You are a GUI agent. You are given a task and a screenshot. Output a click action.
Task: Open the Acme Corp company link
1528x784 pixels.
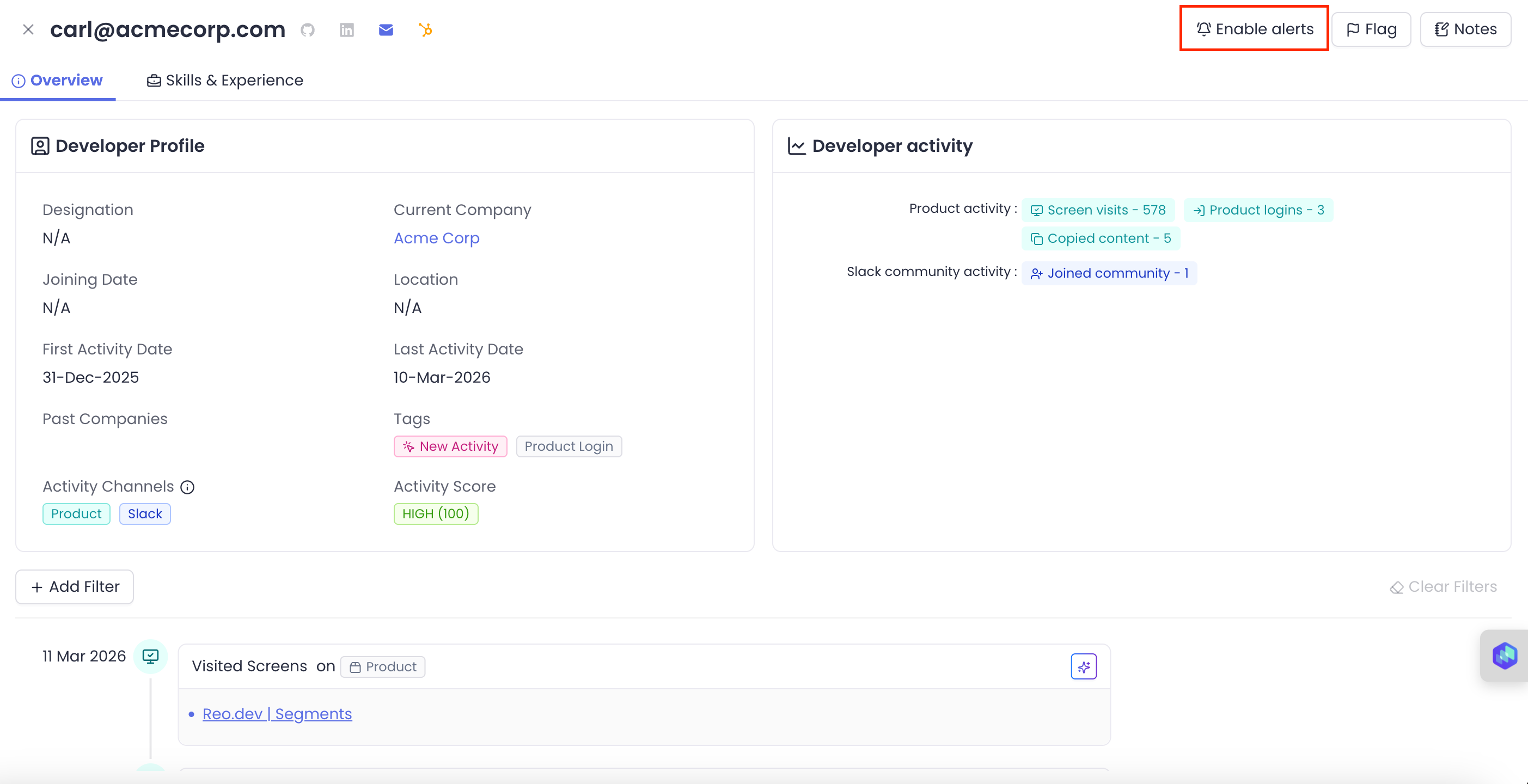pyautogui.click(x=437, y=238)
